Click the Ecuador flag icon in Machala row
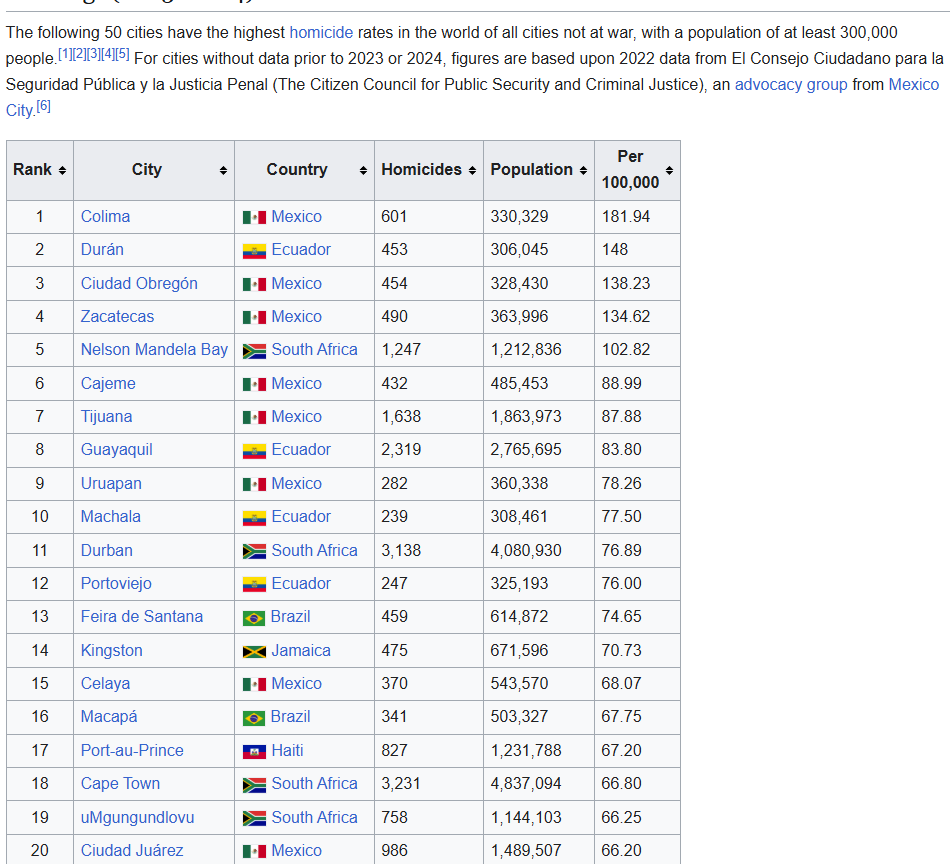950x864 pixels. (x=254, y=518)
